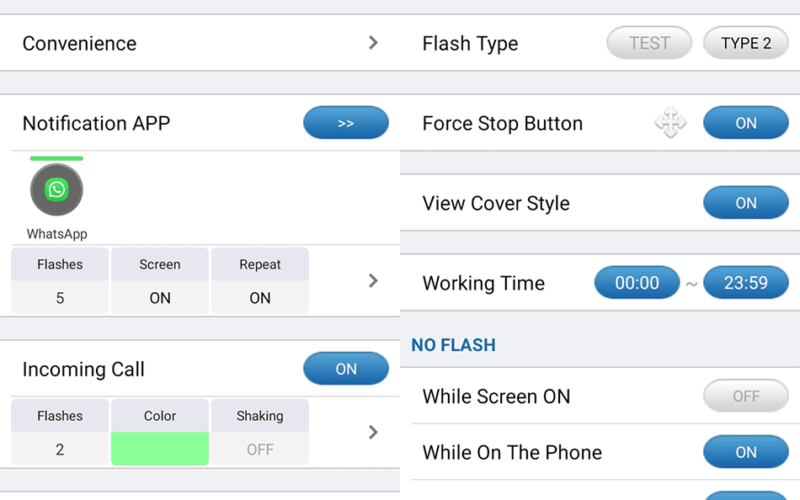This screenshot has width=800, height=500.
Task: Open WhatsApp notification settings chevron
Action: coord(373,281)
